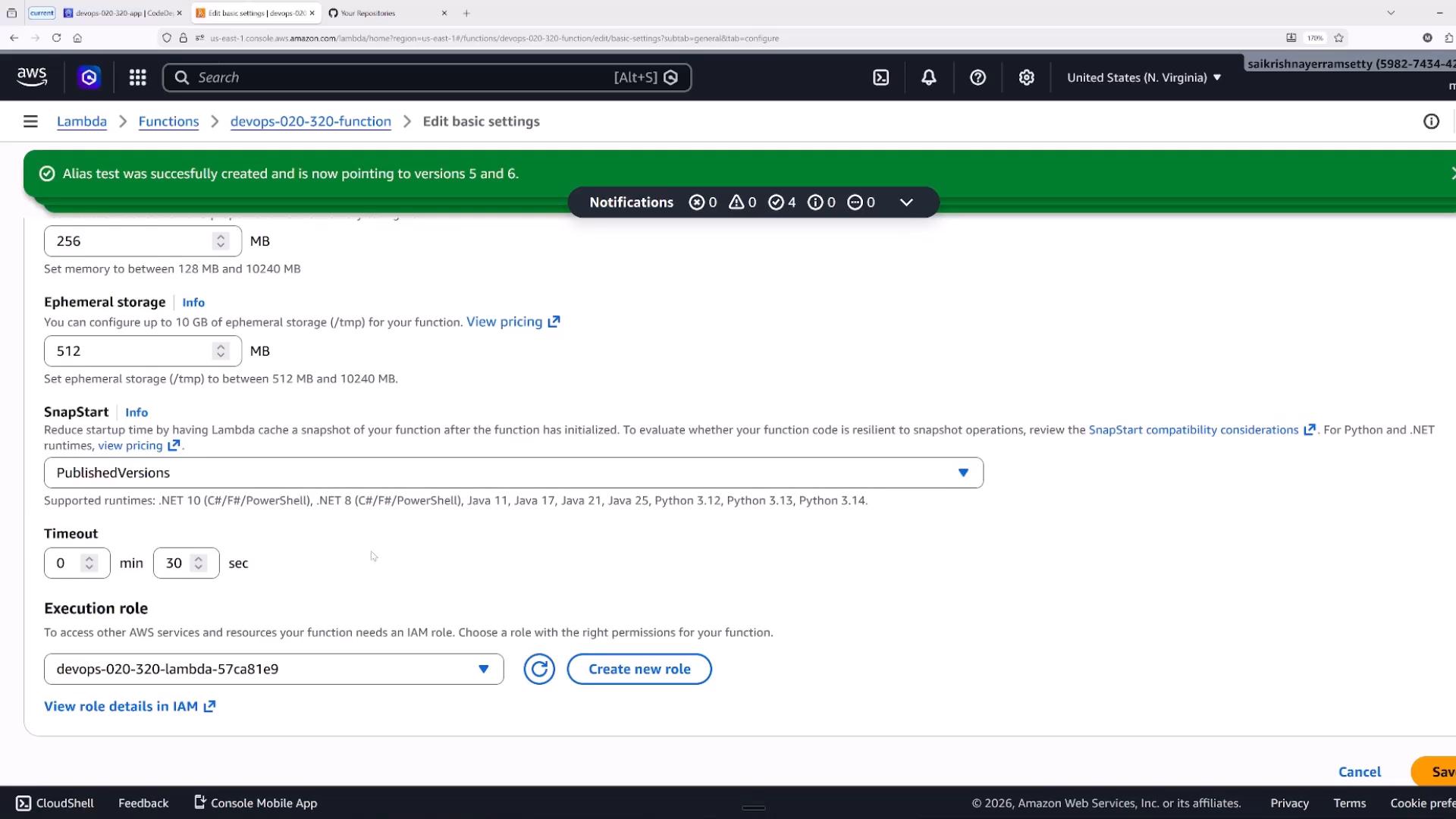Switch to the devops-020-320-app CodeDeploy tab
This screenshot has height=819, width=1456.
pos(123,13)
